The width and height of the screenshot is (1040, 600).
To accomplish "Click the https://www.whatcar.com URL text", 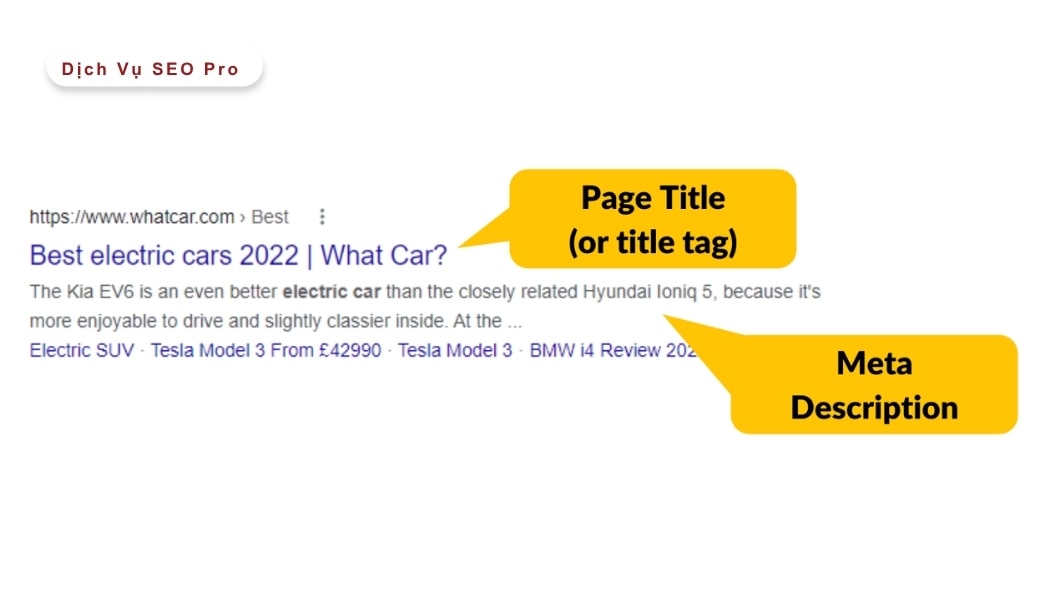I will [132, 217].
